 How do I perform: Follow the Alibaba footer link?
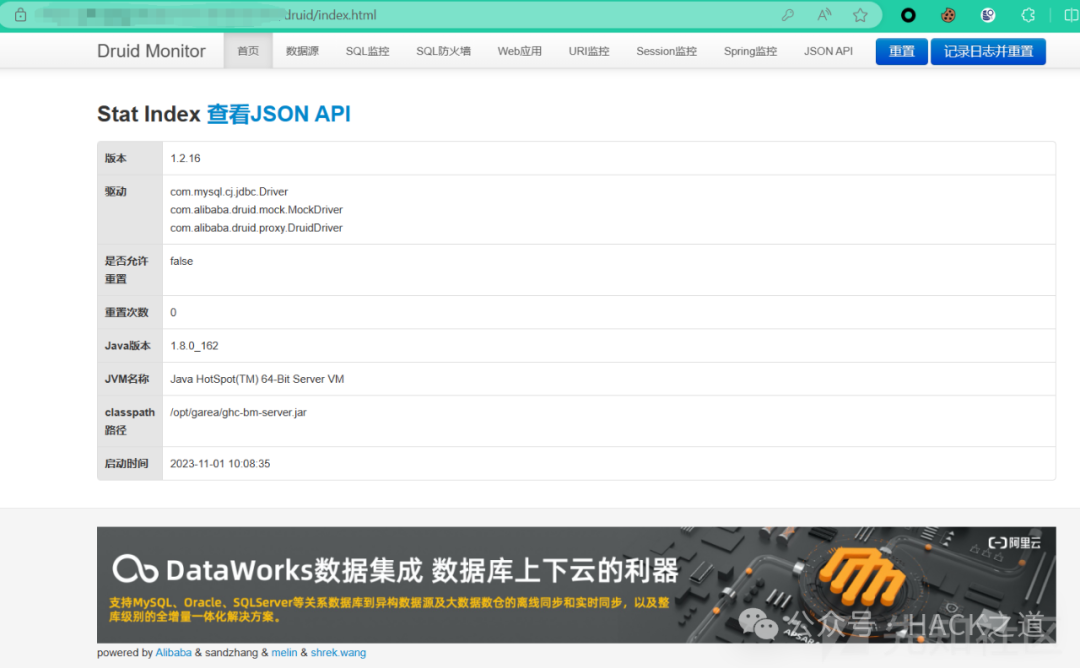(173, 653)
